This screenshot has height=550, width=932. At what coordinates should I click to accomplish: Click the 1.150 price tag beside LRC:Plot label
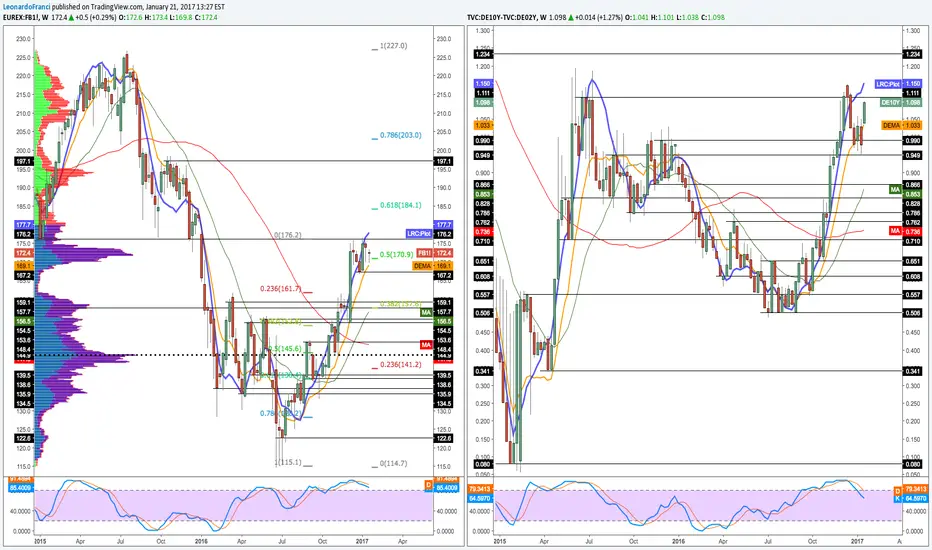tap(912, 84)
